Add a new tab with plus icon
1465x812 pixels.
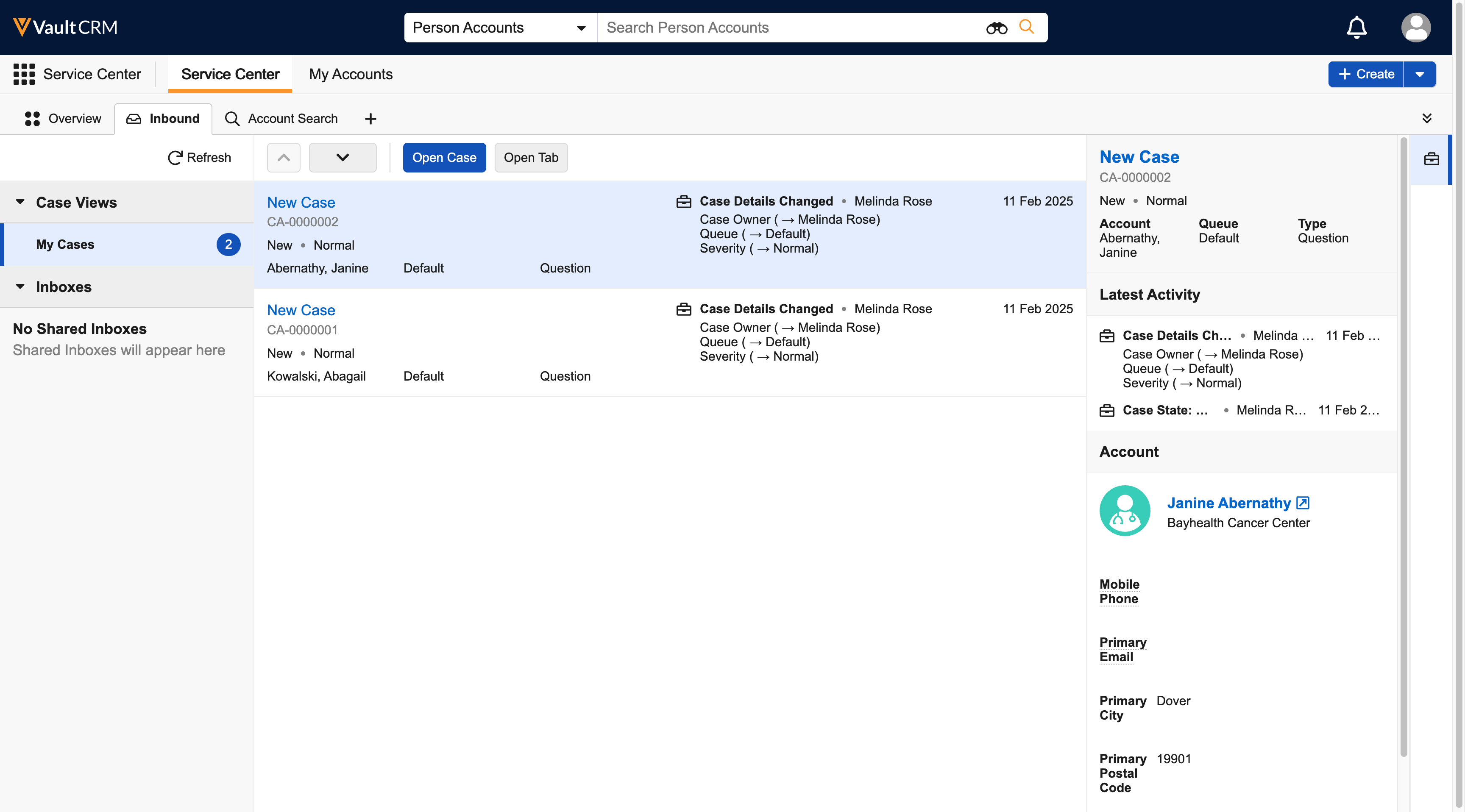pos(370,118)
